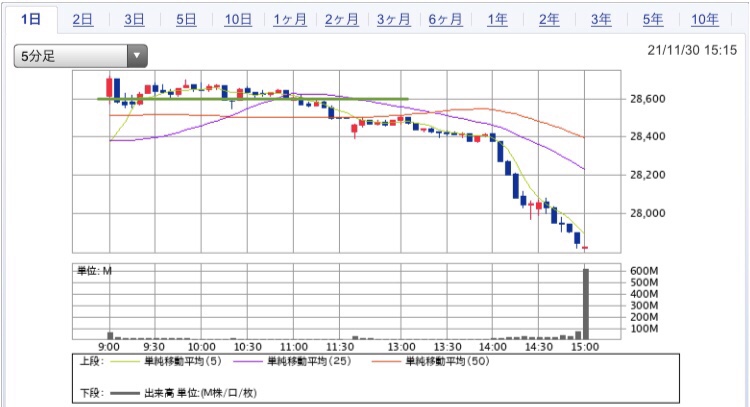
Task: Switch to the 2日 period tab
Action: [83, 20]
